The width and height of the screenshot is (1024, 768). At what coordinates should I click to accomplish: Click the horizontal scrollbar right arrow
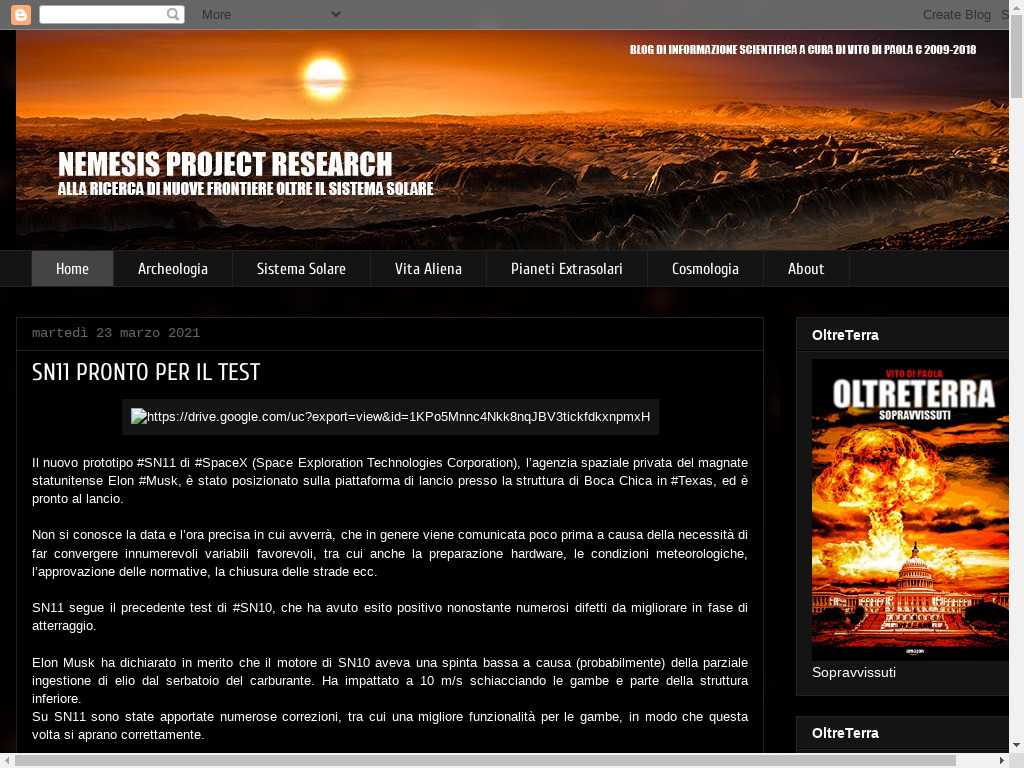1001,761
